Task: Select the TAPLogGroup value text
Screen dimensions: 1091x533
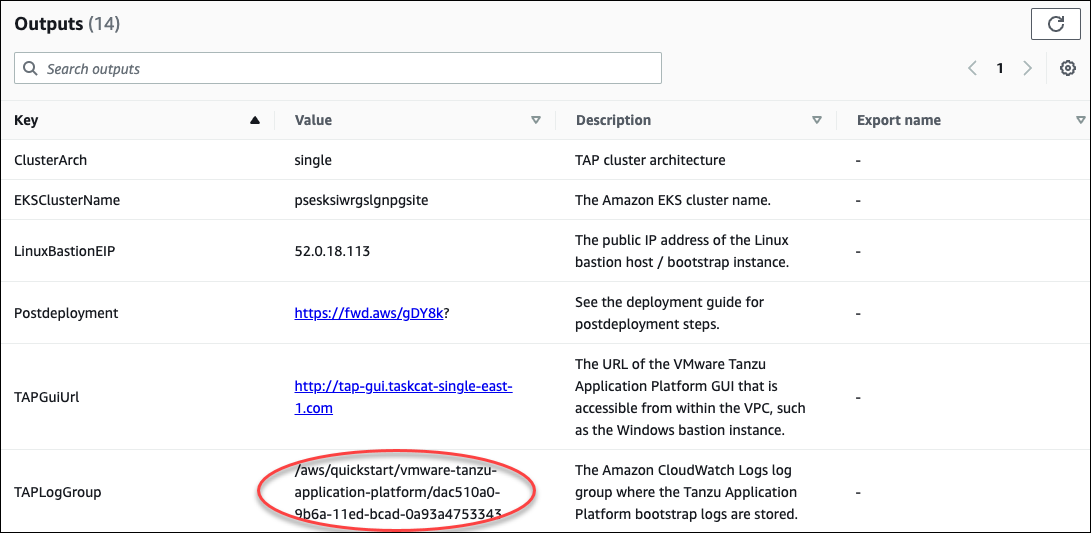Action: 398,492
